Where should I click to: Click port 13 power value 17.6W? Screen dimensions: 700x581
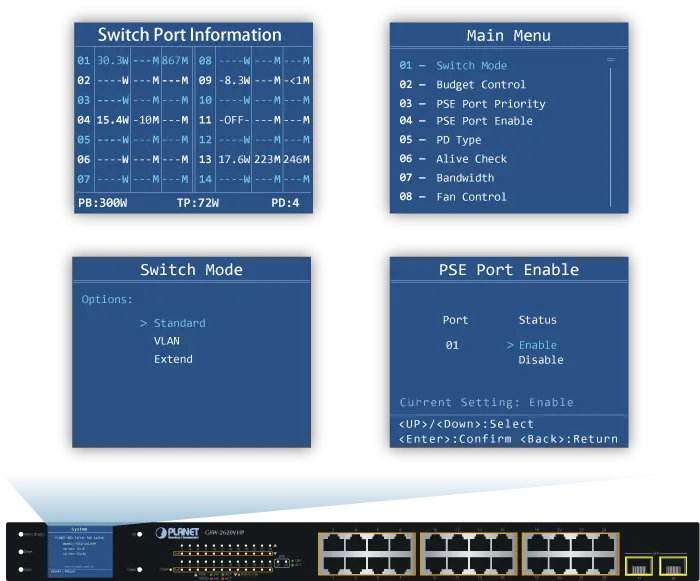pyautogui.click(x=234, y=159)
